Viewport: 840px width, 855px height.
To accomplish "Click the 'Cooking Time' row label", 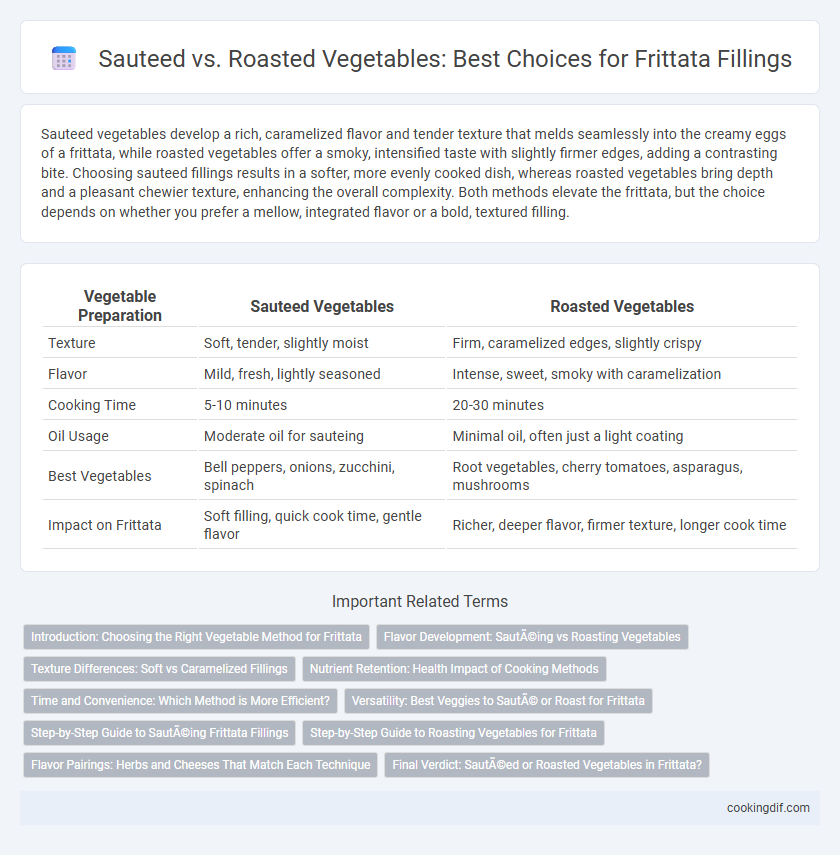I will [92, 405].
